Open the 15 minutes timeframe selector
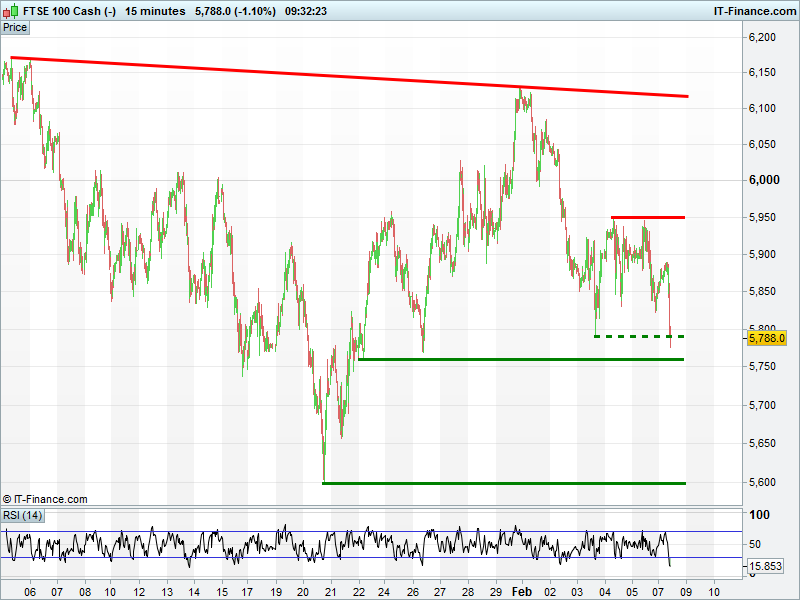The height and width of the screenshot is (600, 800). tap(155, 11)
